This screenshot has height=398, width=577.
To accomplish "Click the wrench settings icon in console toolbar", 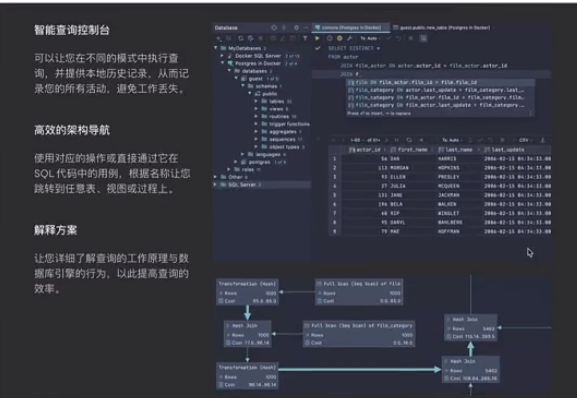I will (x=350, y=38).
